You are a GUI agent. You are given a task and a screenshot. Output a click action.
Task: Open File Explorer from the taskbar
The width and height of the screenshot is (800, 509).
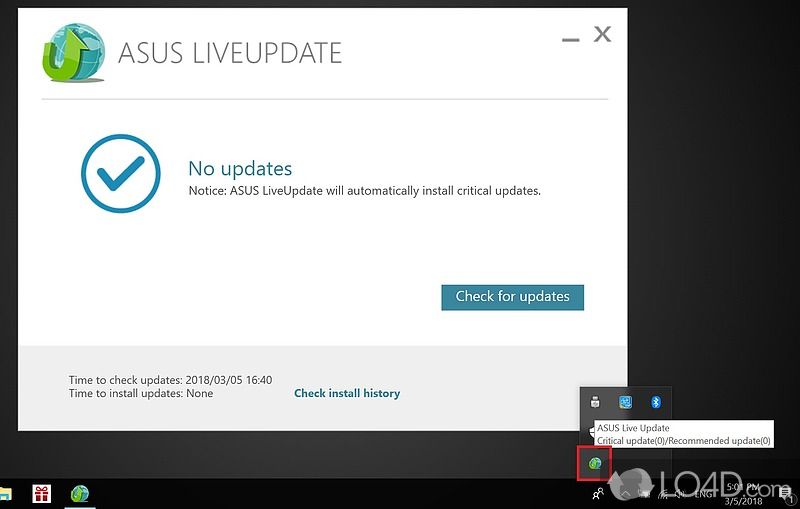(x=5, y=494)
